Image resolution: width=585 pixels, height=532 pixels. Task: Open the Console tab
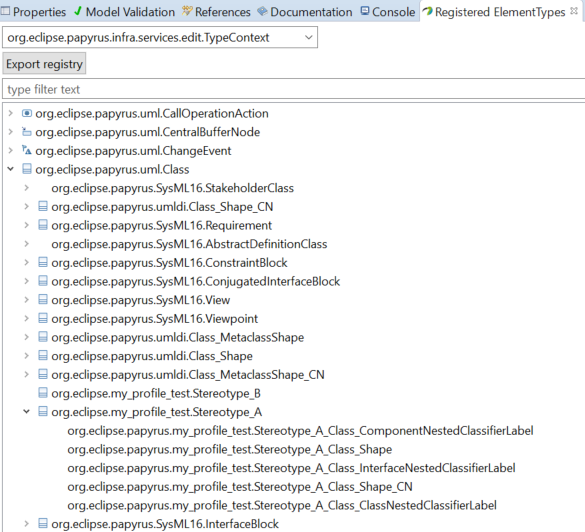click(x=388, y=12)
